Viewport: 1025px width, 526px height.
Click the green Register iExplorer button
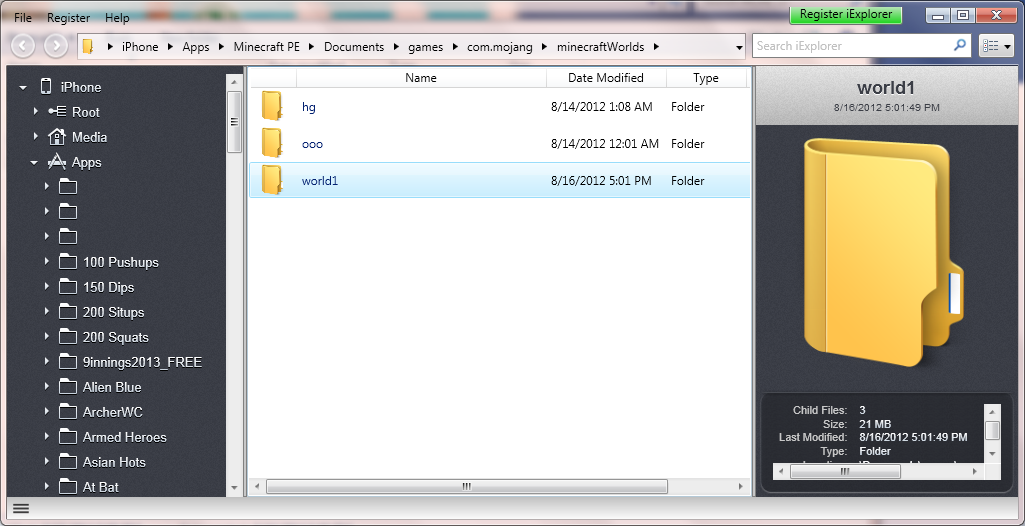pyautogui.click(x=845, y=14)
